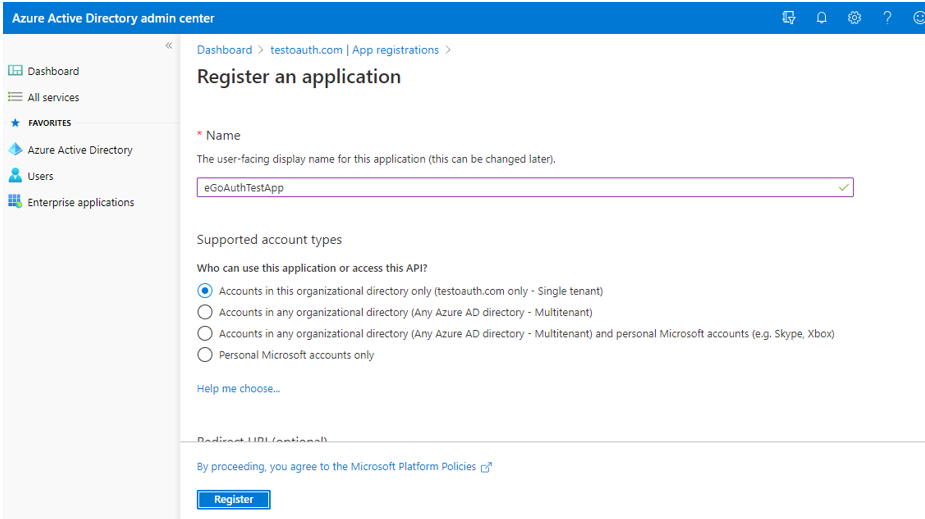Click the chevron after App registrations breadcrumb
This screenshot has width=925, height=519.
(448, 50)
